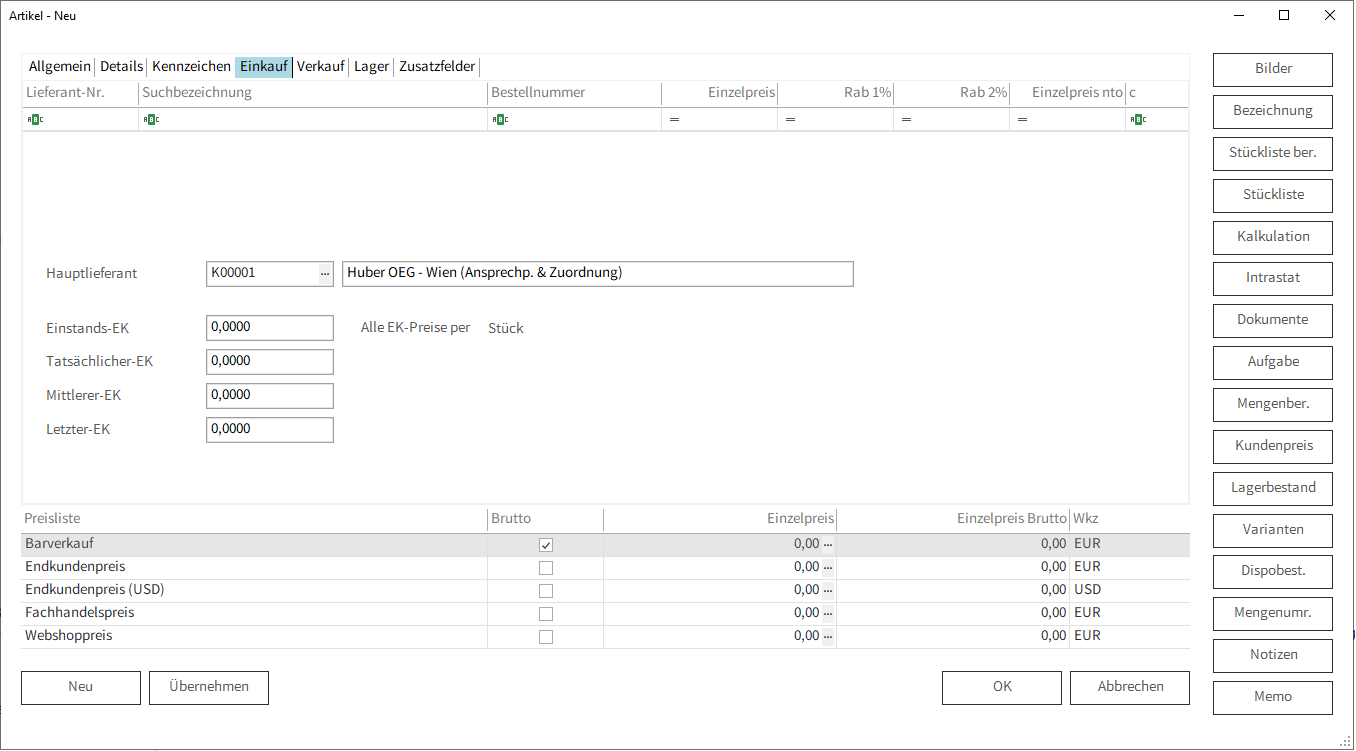
Task: Check Brutto checkbox for Webshoppreis
Action: (x=546, y=637)
